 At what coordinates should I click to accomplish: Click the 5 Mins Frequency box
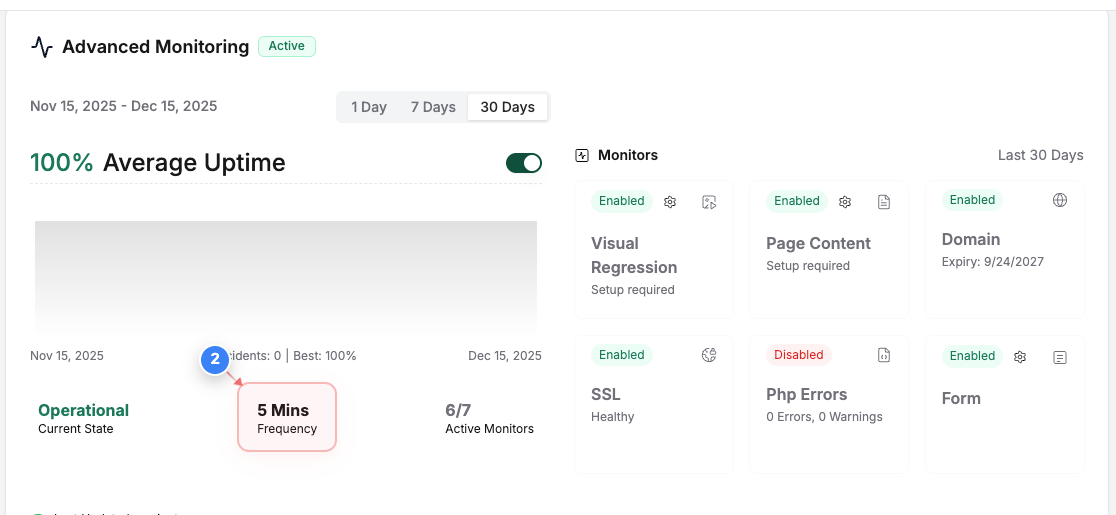pyautogui.click(x=287, y=418)
